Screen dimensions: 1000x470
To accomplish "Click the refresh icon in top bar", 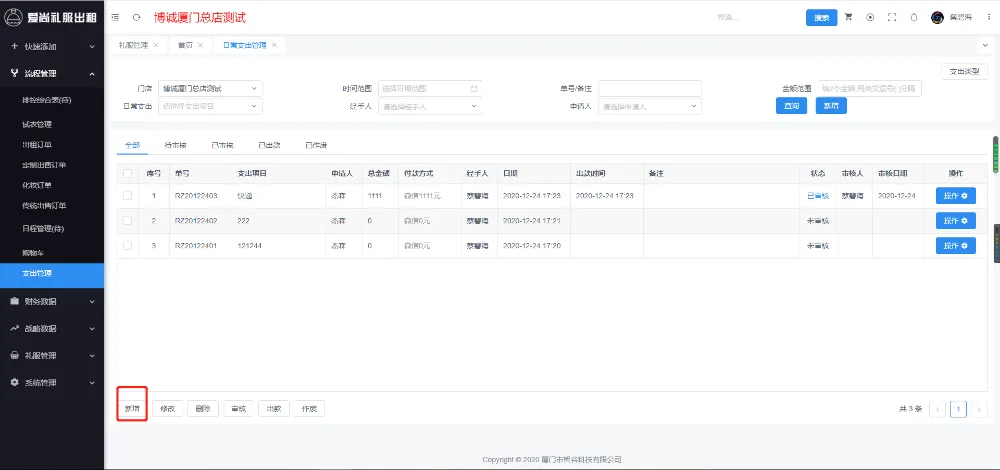I will pyautogui.click(x=136, y=18).
